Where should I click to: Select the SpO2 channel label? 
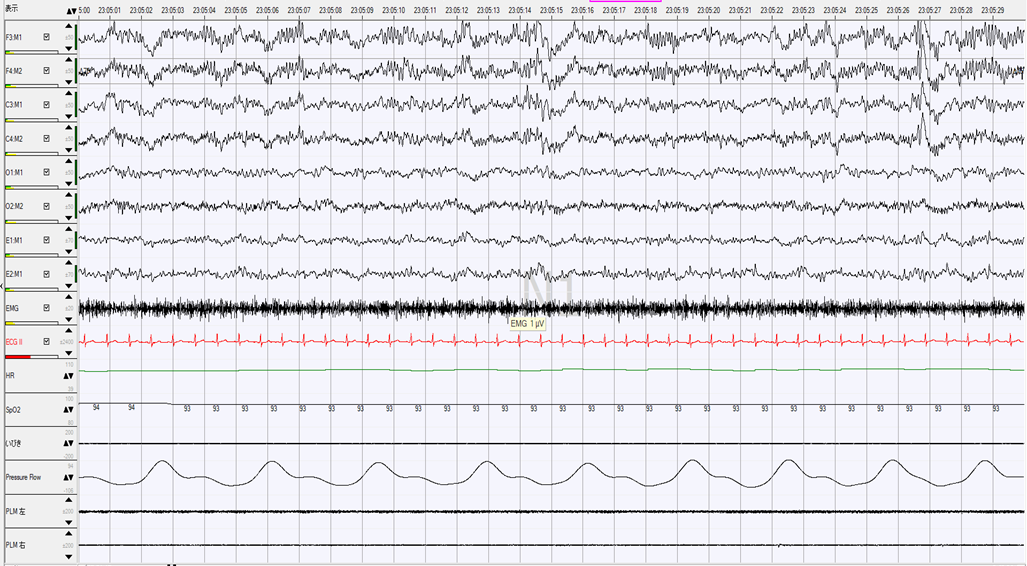(x=12, y=410)
